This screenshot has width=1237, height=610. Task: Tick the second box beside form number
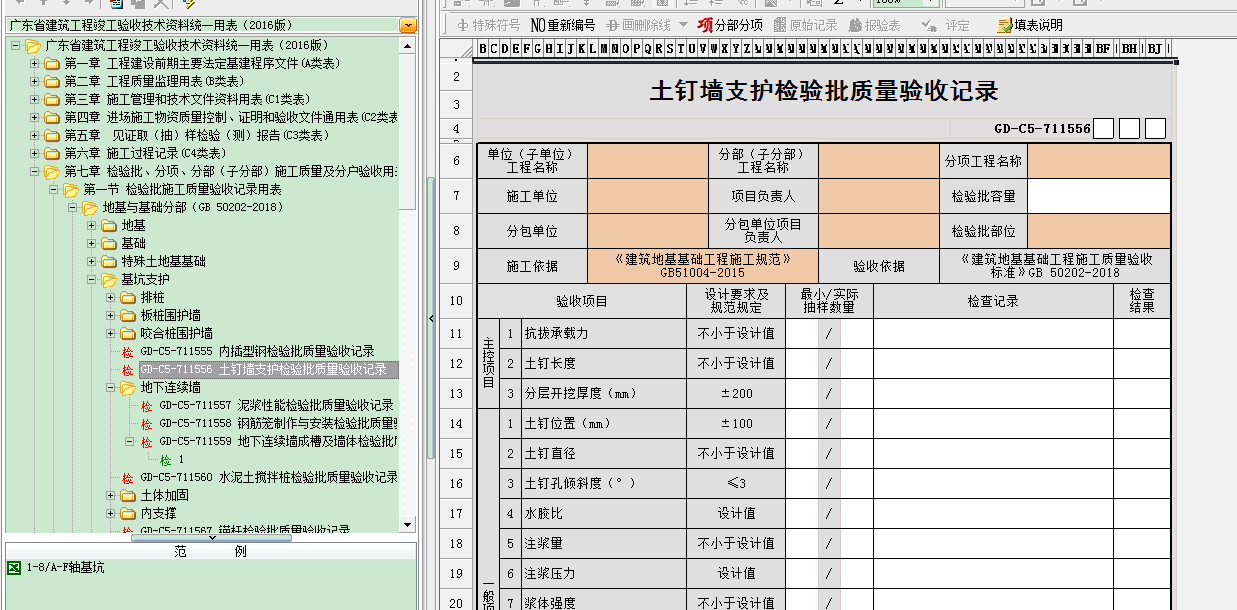pos(1129,129)
